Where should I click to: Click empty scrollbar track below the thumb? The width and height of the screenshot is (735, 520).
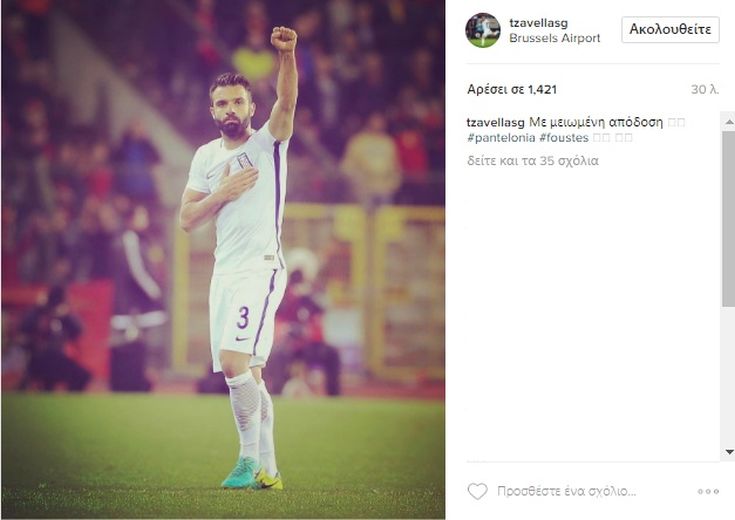coord(729,377)
